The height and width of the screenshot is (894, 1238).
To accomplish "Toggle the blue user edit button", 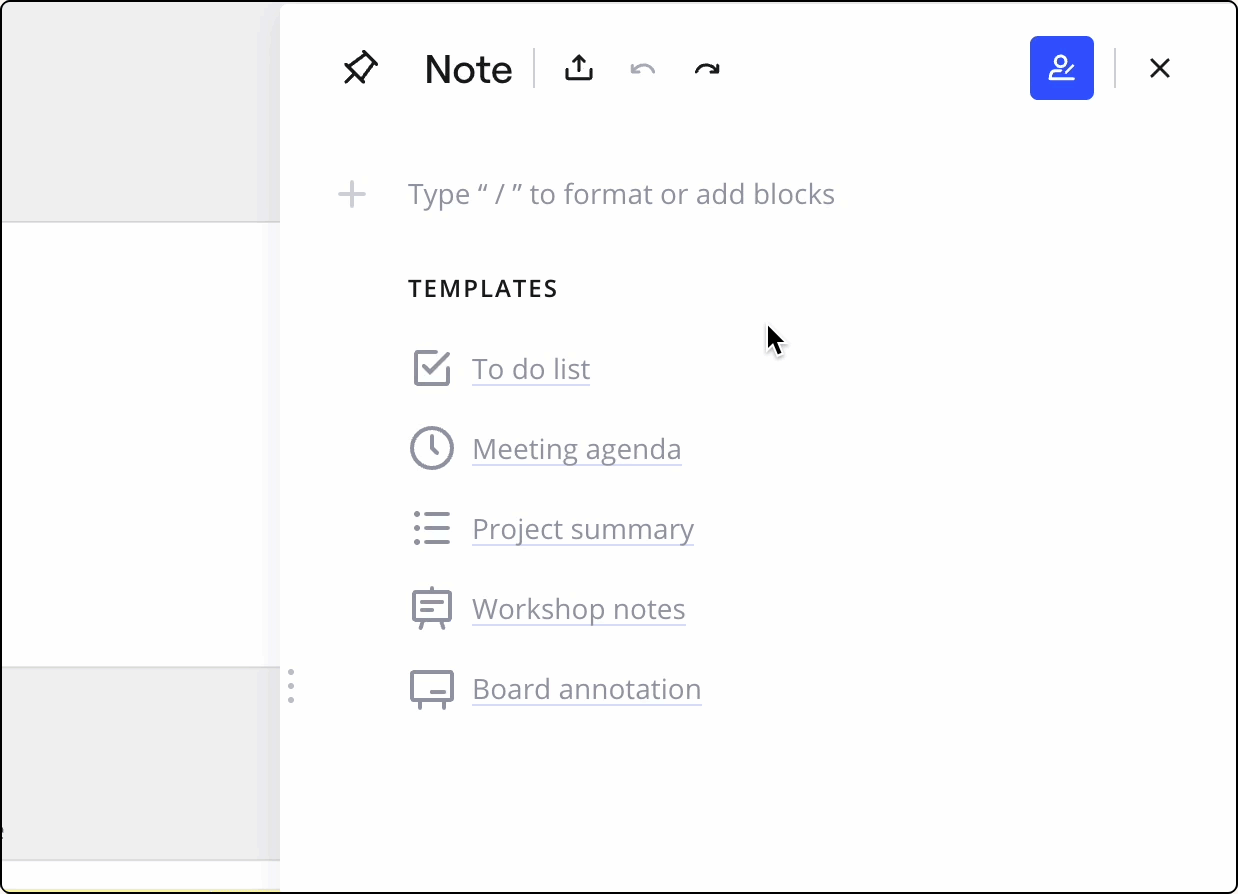I will [1061, 68].
